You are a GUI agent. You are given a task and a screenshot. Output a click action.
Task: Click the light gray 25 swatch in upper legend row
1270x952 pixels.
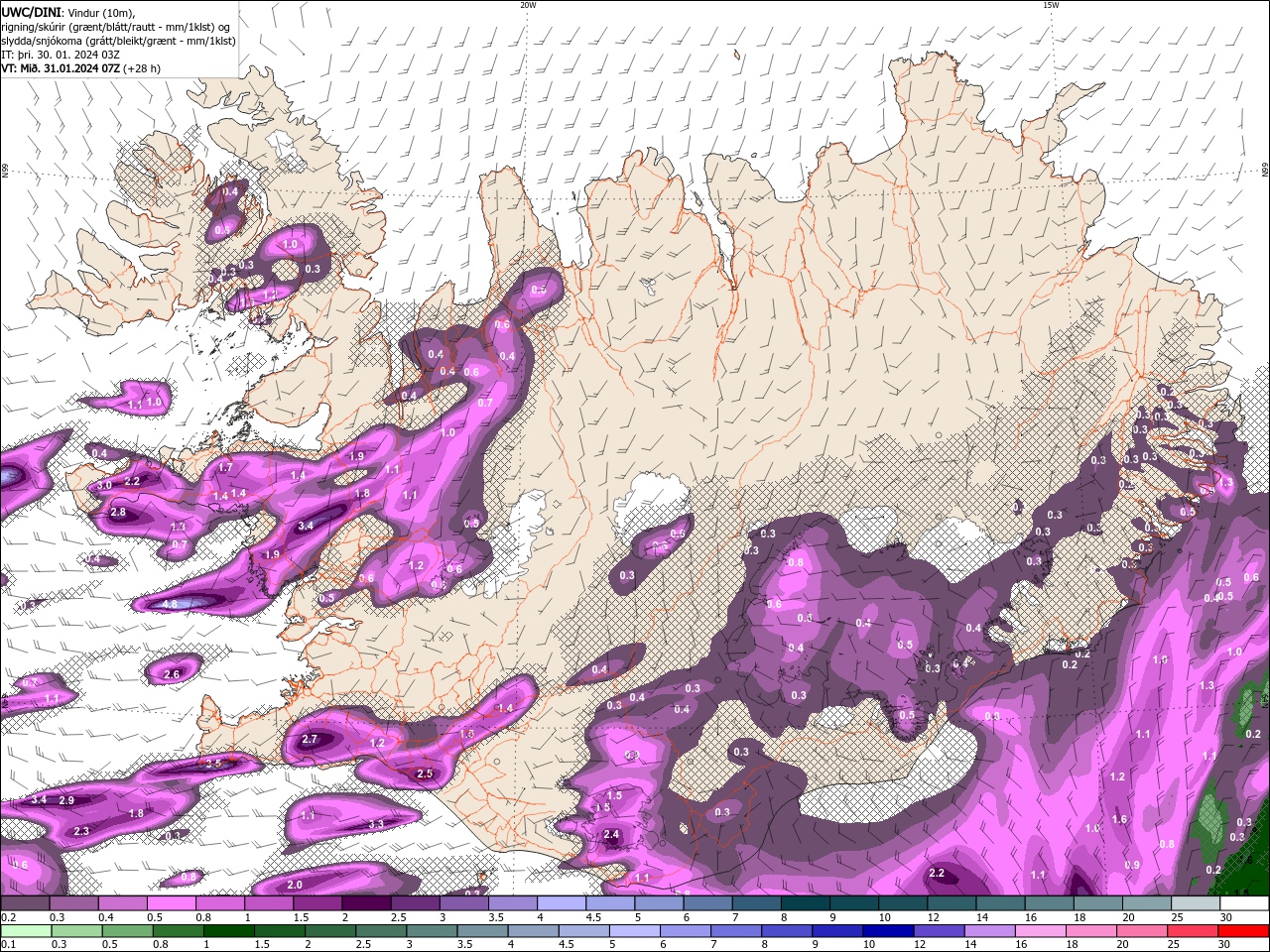pyautogui.click(x=1196, y=902)
